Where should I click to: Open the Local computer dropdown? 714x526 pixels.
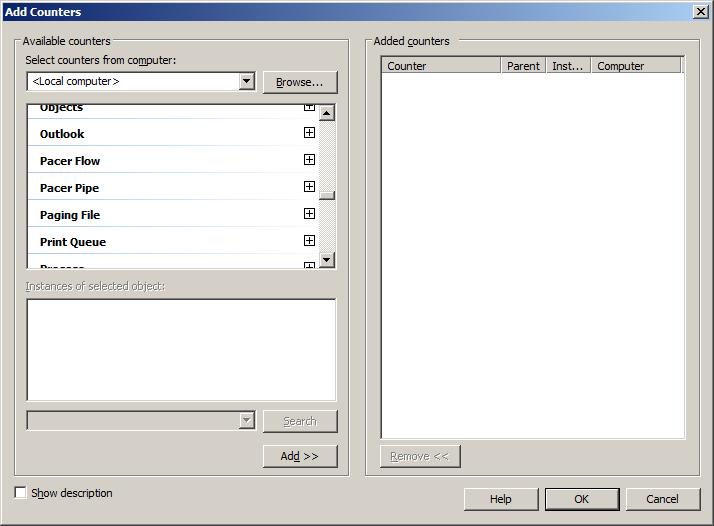(247, 82)
